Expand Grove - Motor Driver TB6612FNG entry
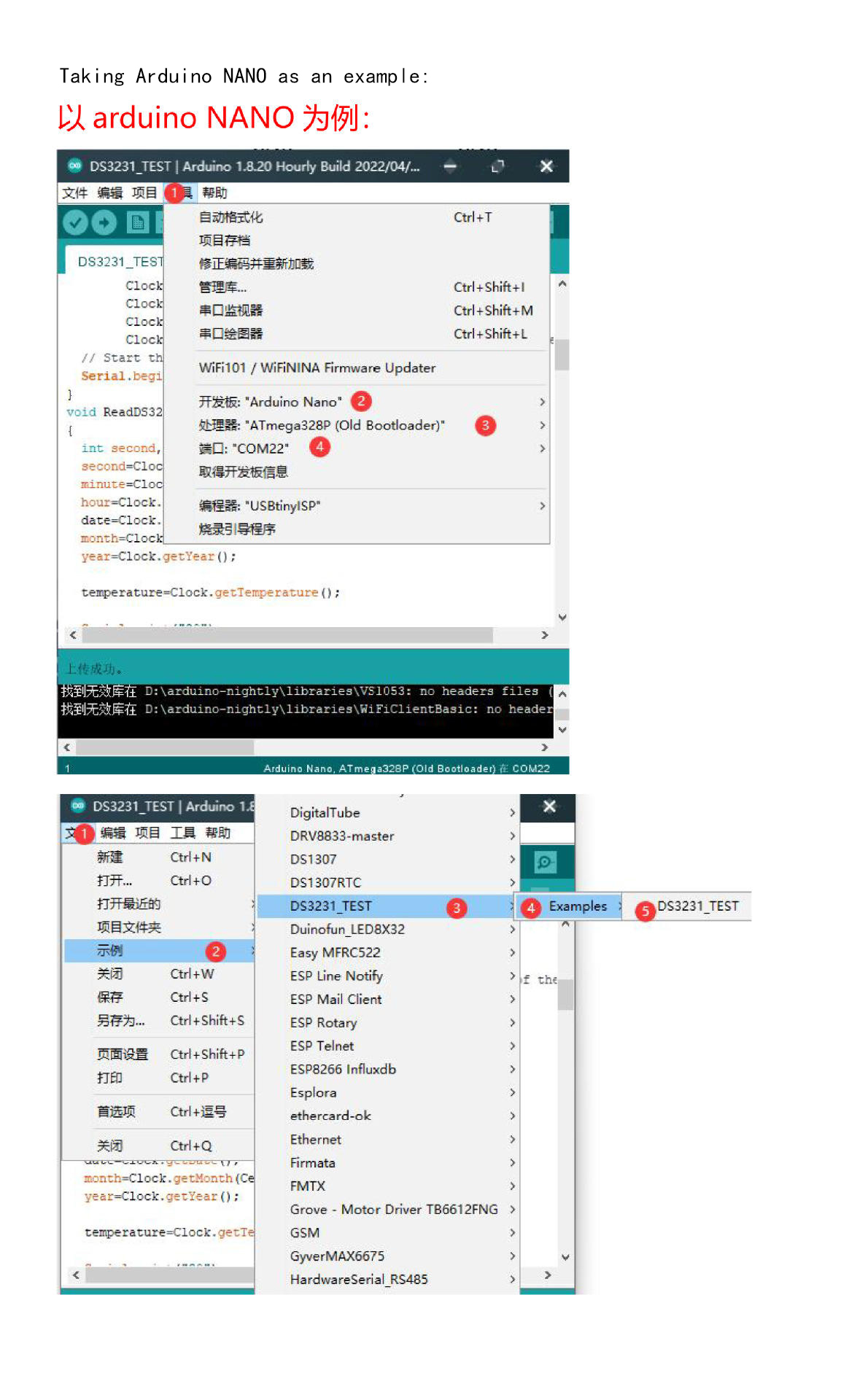Viewport: 849px width, 1400px height. 388,1210
